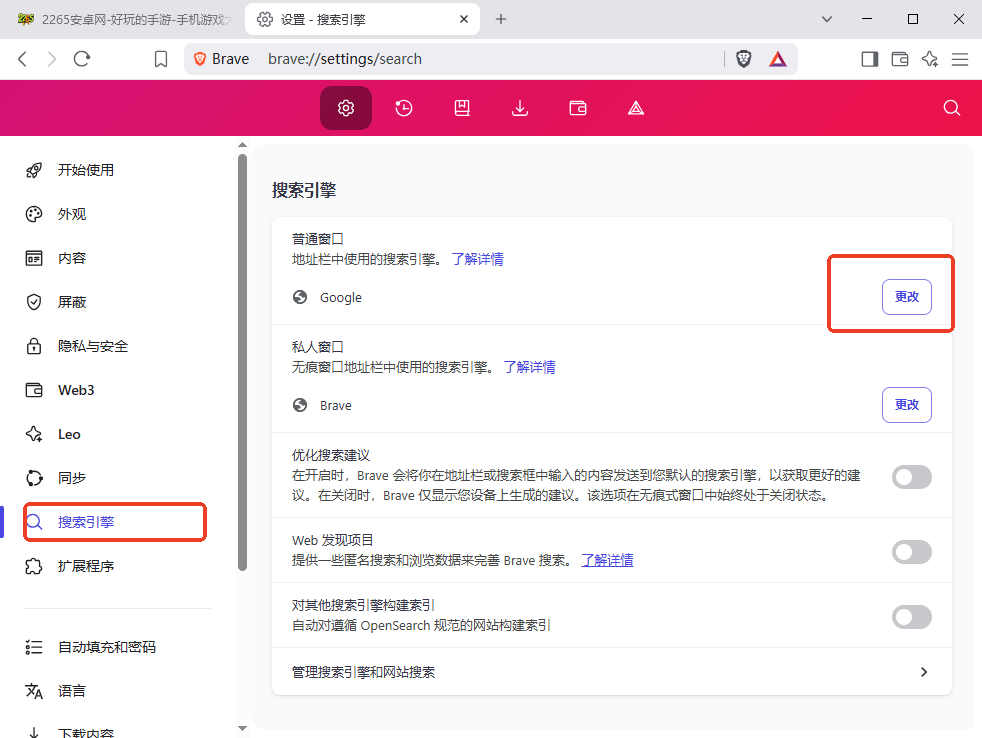Open the Brave Wallet toolbar icon
Viewport: 982px width, 738px height.
[x=900, y=59]
